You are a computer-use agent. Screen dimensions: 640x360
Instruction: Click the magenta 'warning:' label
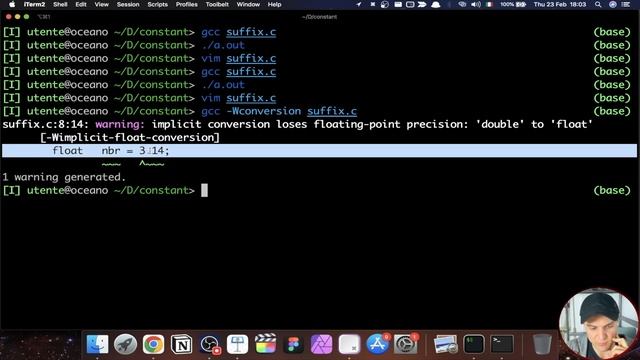click(120, 124)
